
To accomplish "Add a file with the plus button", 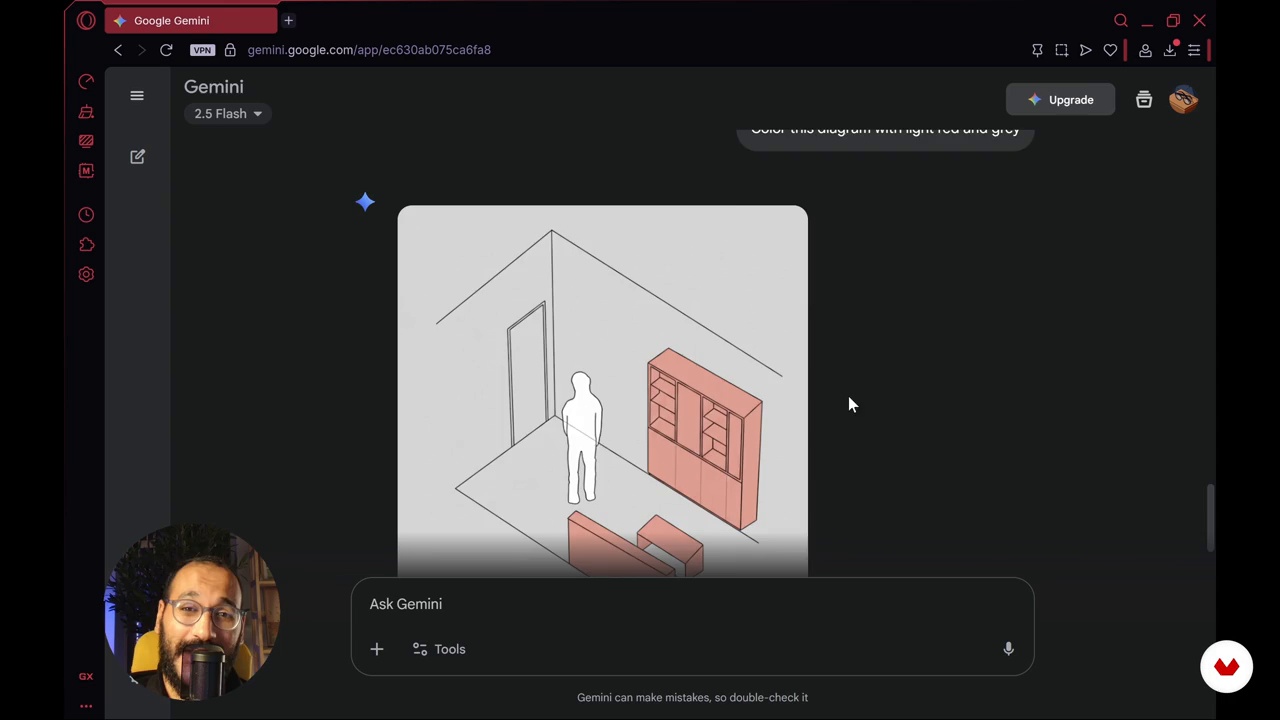I will coord(377,649).
